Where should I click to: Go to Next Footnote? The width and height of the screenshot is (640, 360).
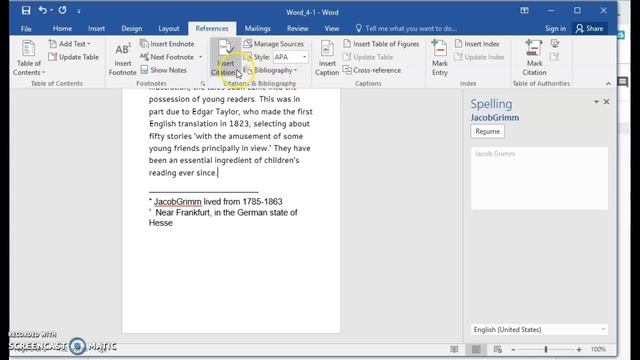pos(167,57)
